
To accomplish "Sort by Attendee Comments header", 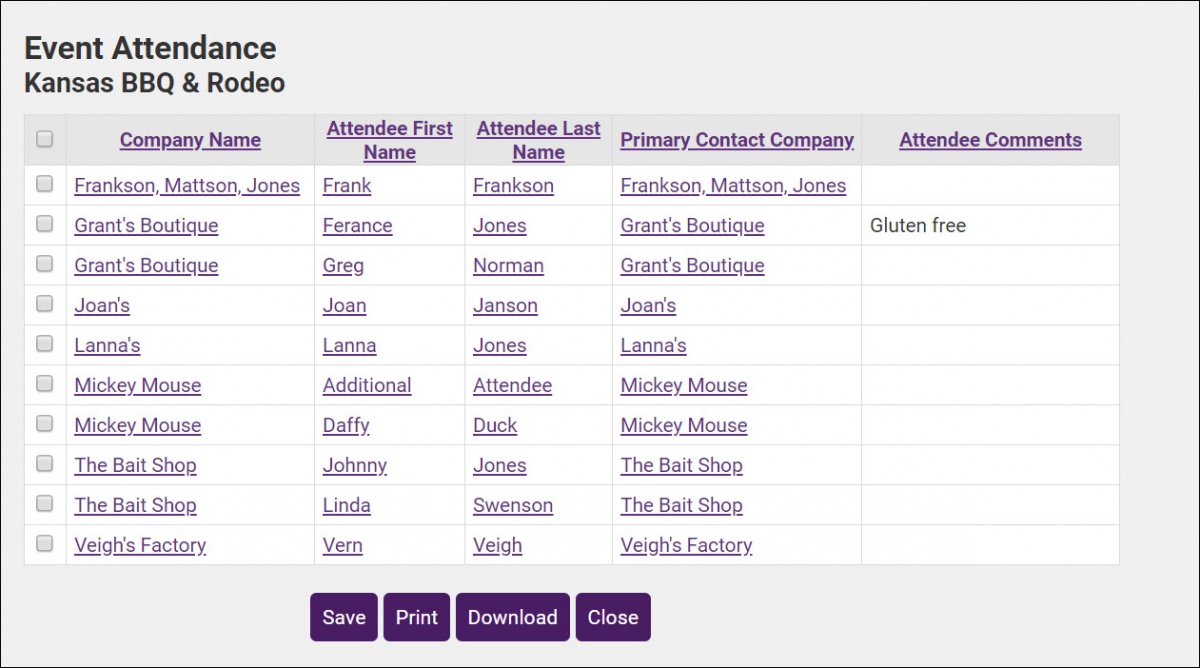I will (990, 140).
